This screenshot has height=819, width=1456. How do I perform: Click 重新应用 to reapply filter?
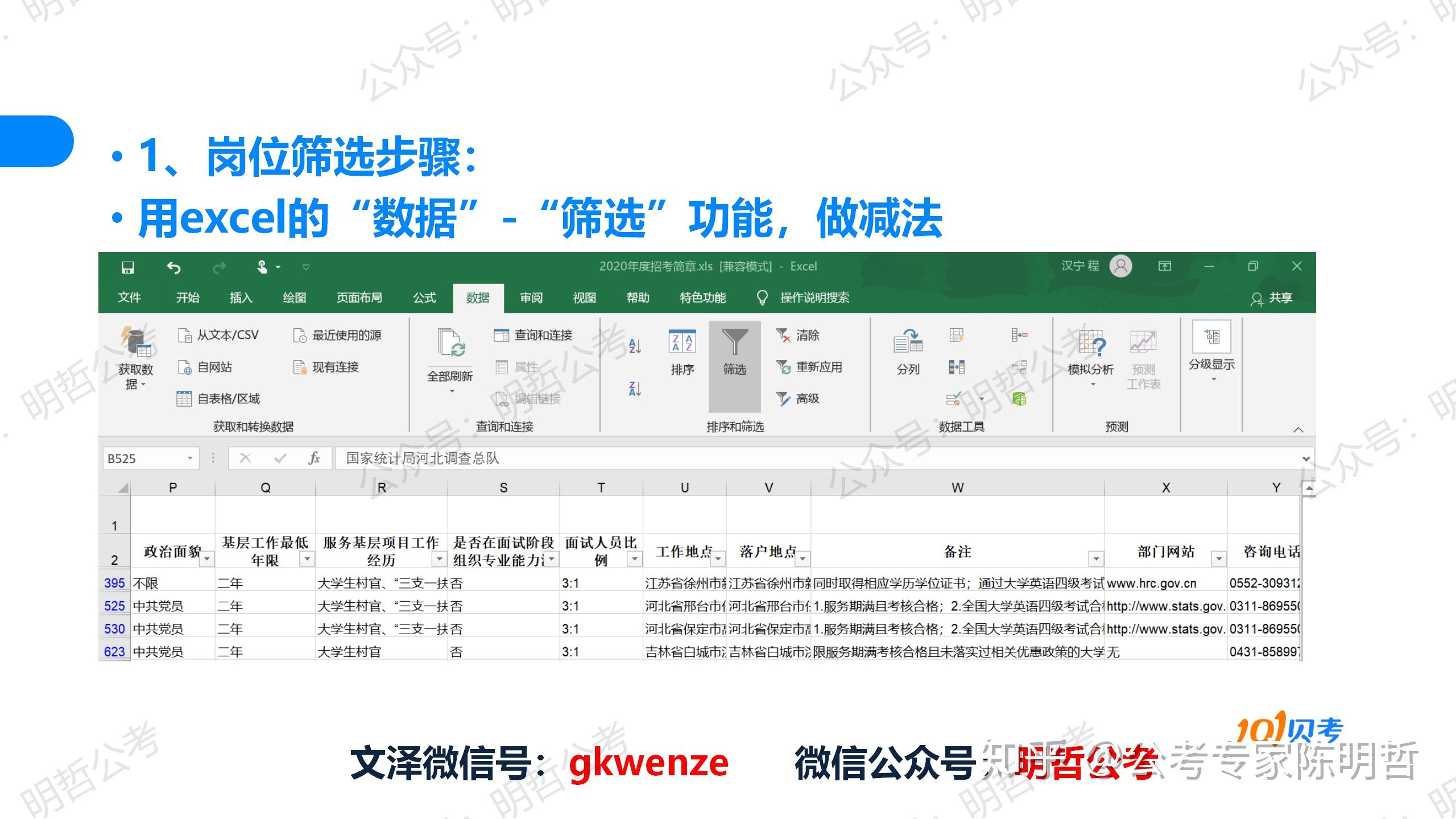(x=809, y=367)
